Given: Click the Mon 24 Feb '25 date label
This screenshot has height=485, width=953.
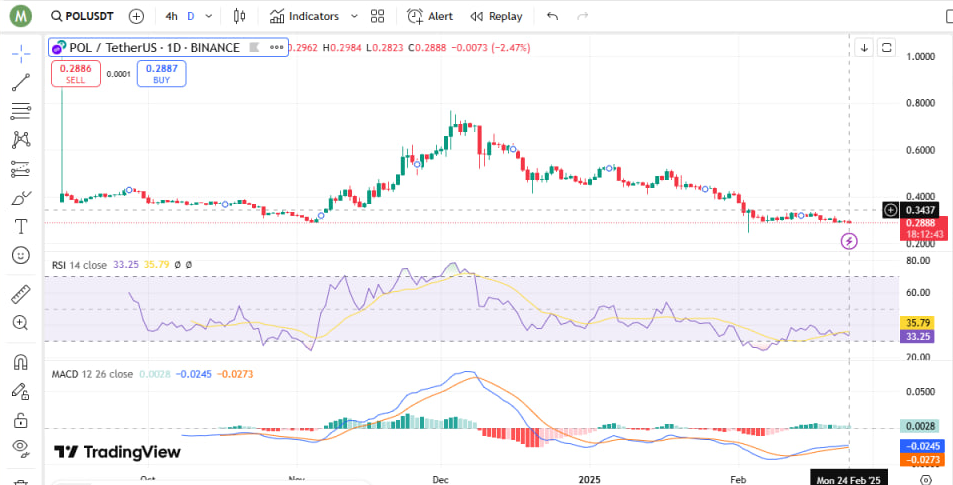Looking at the screenshot, I should point(850,480).
